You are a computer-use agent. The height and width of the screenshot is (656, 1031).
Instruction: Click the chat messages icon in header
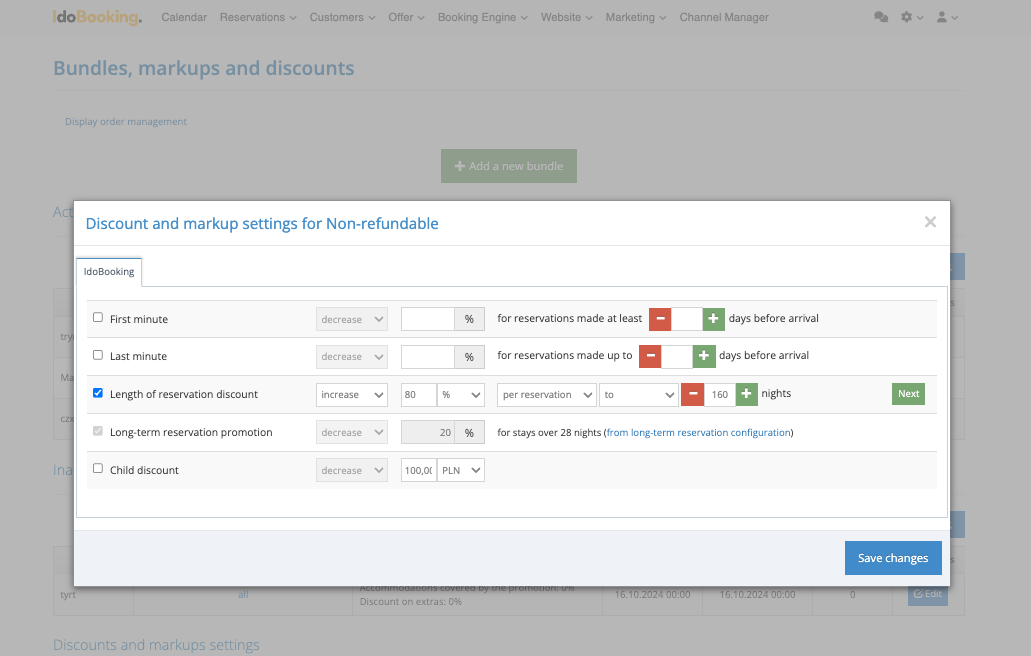point(880,17)
